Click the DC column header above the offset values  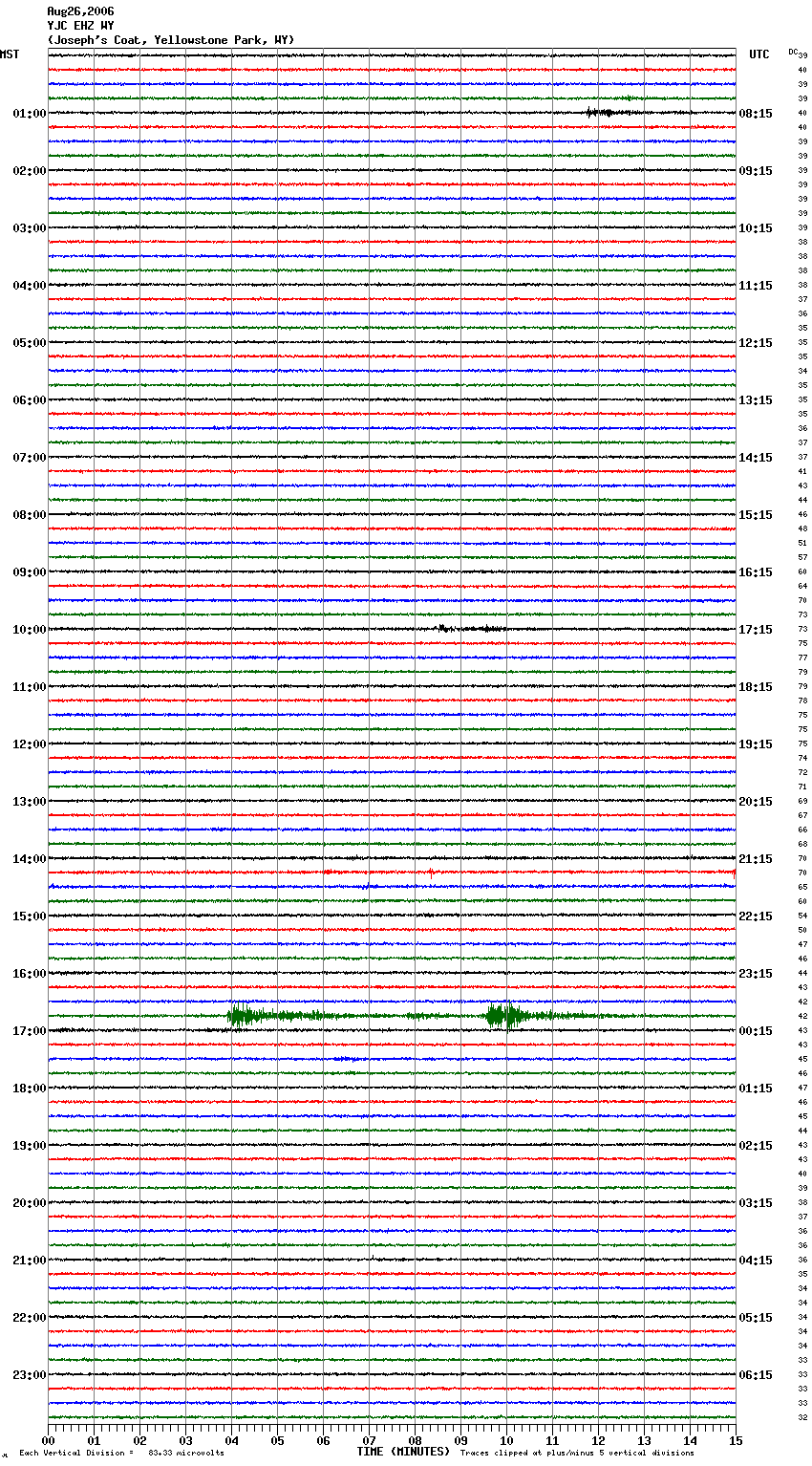pos(793,52)
